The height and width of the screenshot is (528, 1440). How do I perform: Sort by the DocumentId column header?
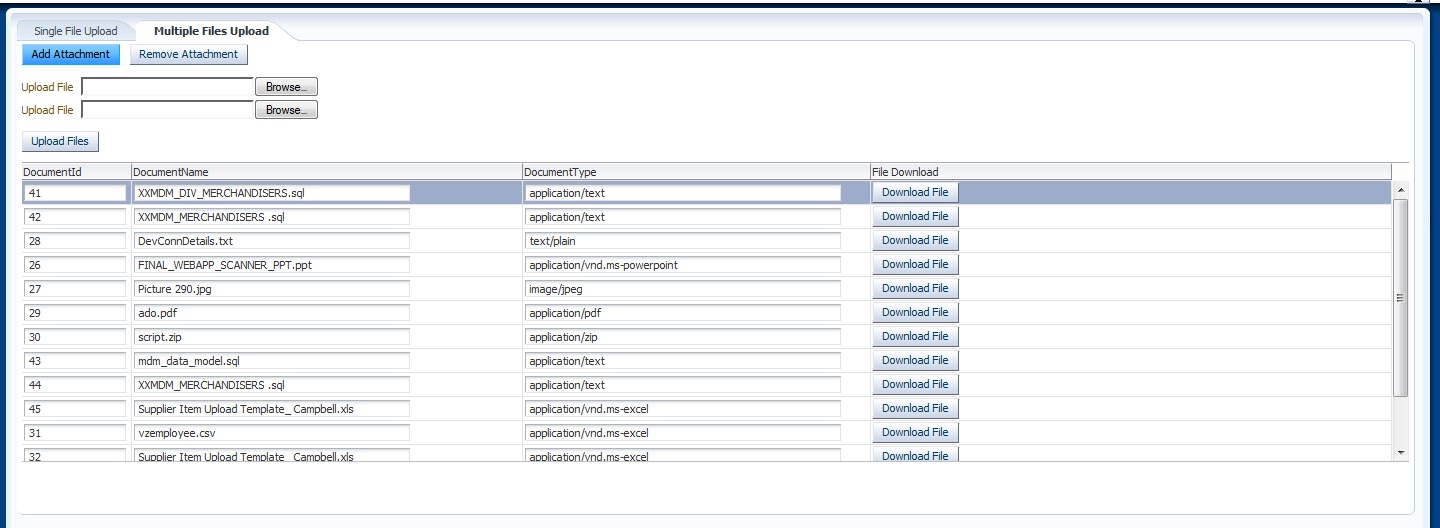tap(76, 172)
